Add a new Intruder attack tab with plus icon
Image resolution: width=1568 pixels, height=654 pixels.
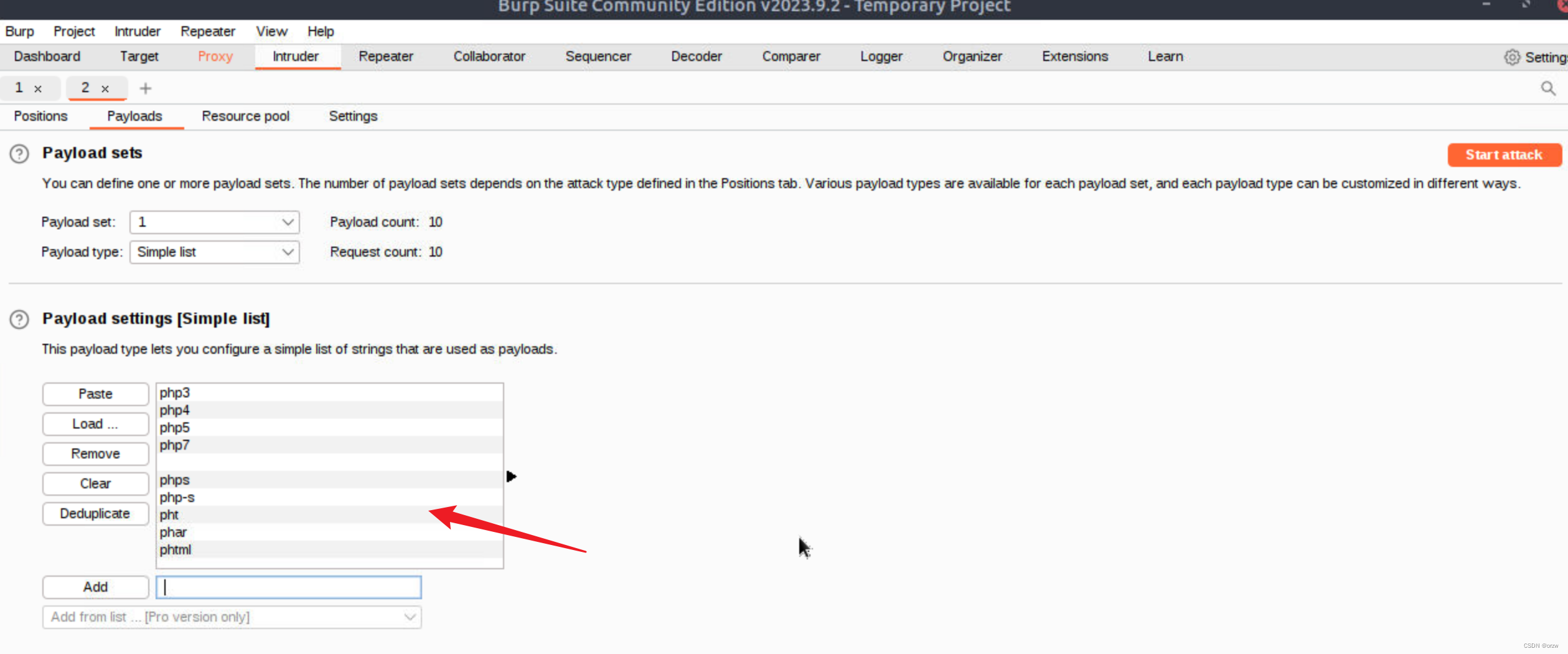click(x=145, y=88)
